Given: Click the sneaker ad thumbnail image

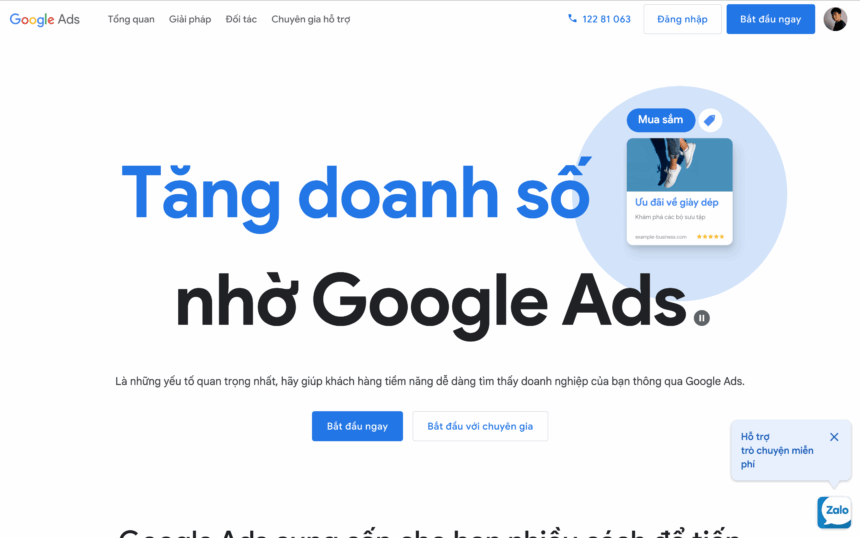Looking at the screenshot, I should 680,165.
